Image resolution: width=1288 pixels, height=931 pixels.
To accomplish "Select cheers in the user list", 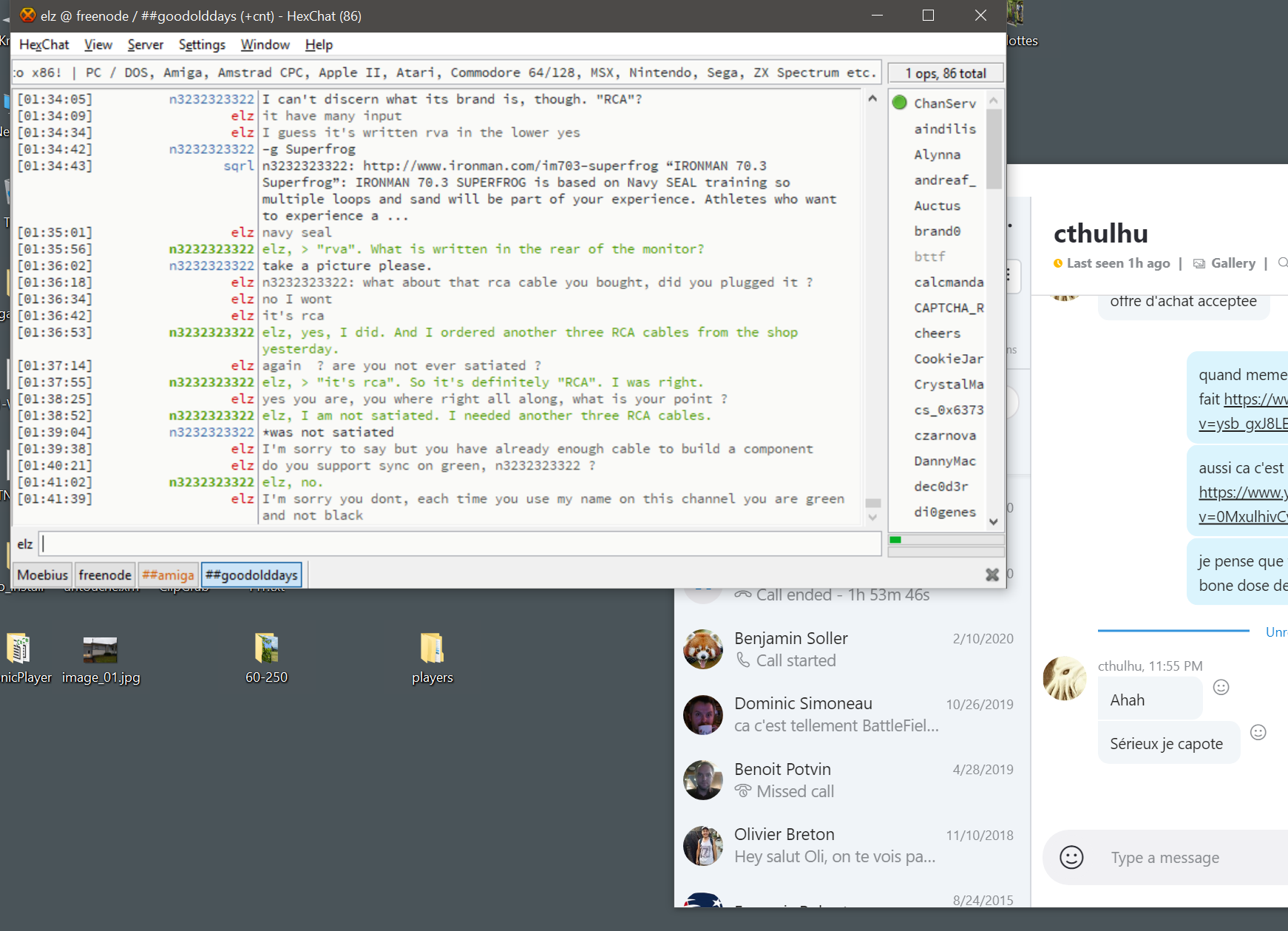I will (x=938, y=333).
